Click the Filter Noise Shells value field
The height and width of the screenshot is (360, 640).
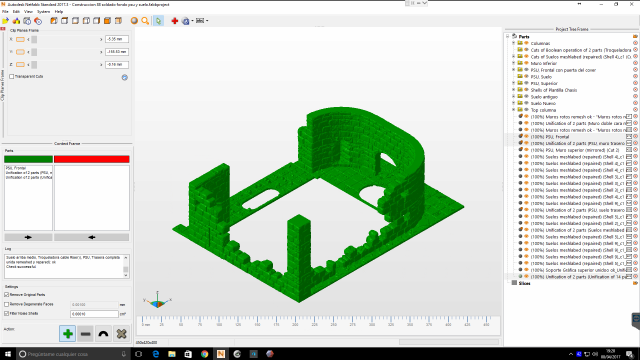pyautogui.click(x=94, y=314)
